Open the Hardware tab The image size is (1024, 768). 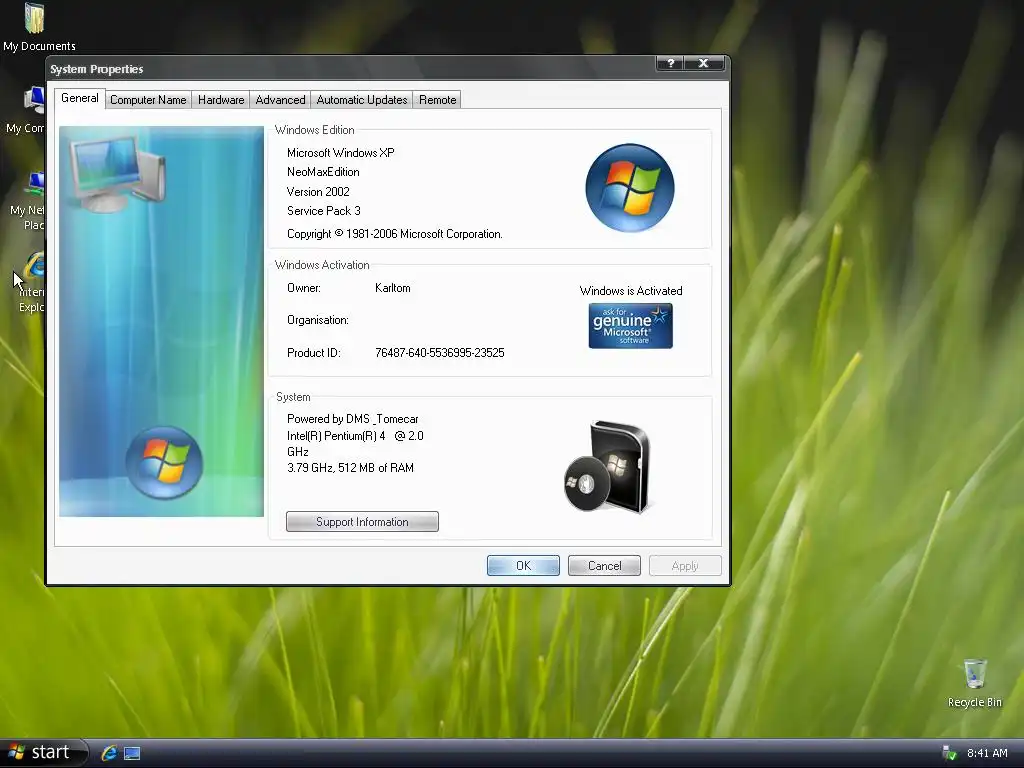click(221, 100)
